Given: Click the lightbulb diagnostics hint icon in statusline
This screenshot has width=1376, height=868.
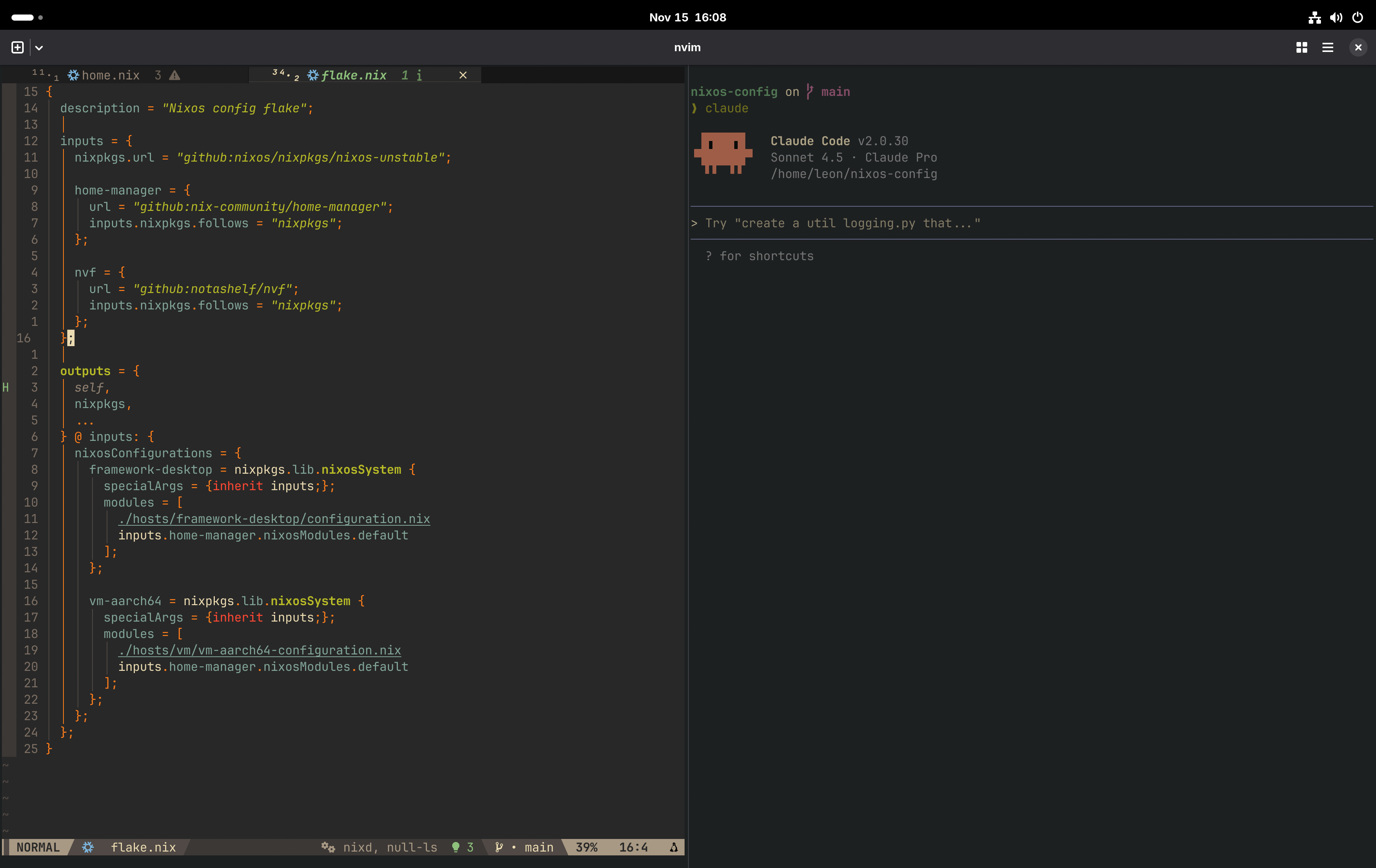Looking at the screenshot, I should click(x=456, y=847).
